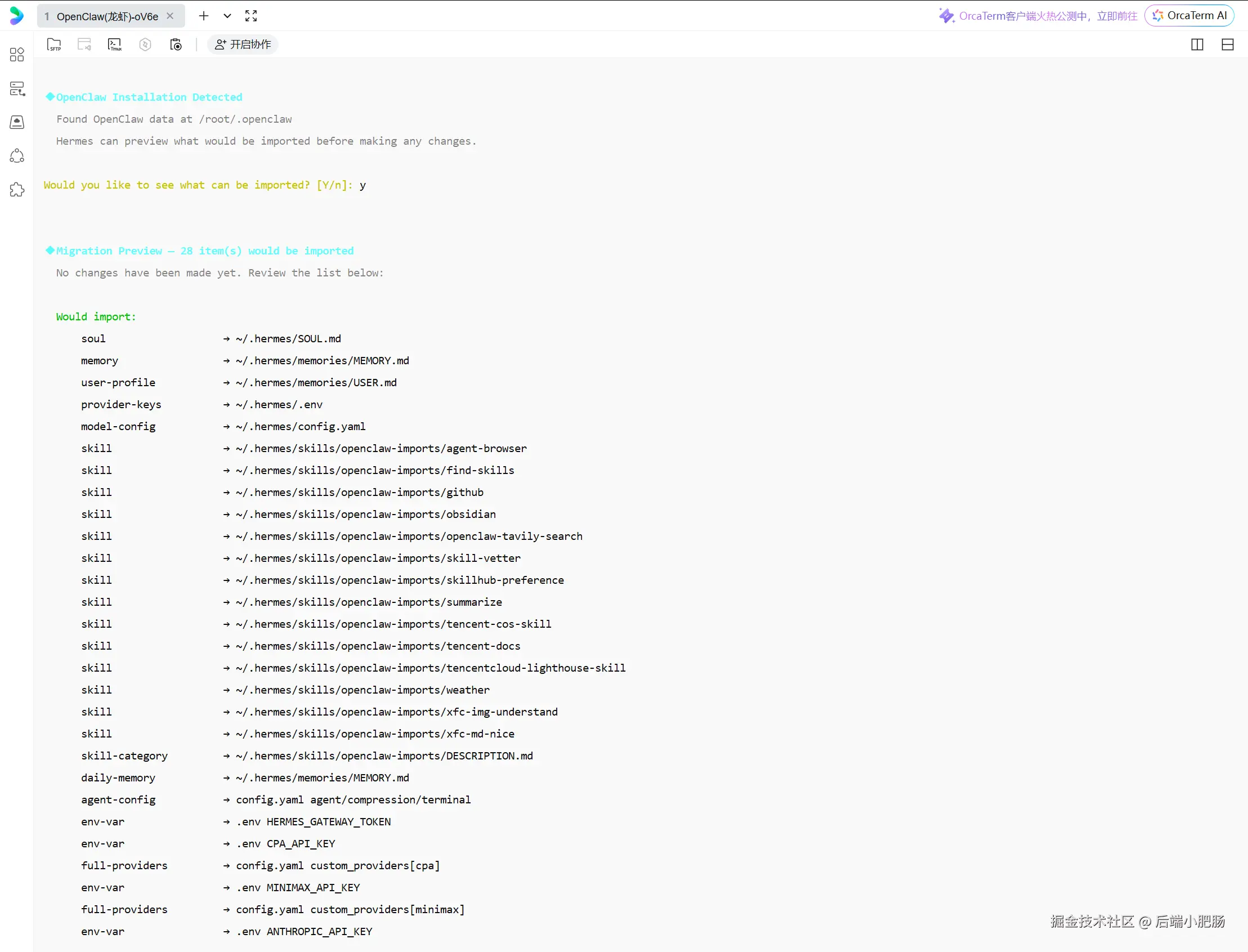1248x952 pixels.
Task: Open the SFTP file browser
Action: pyautogui.click(x=54, y=44)
